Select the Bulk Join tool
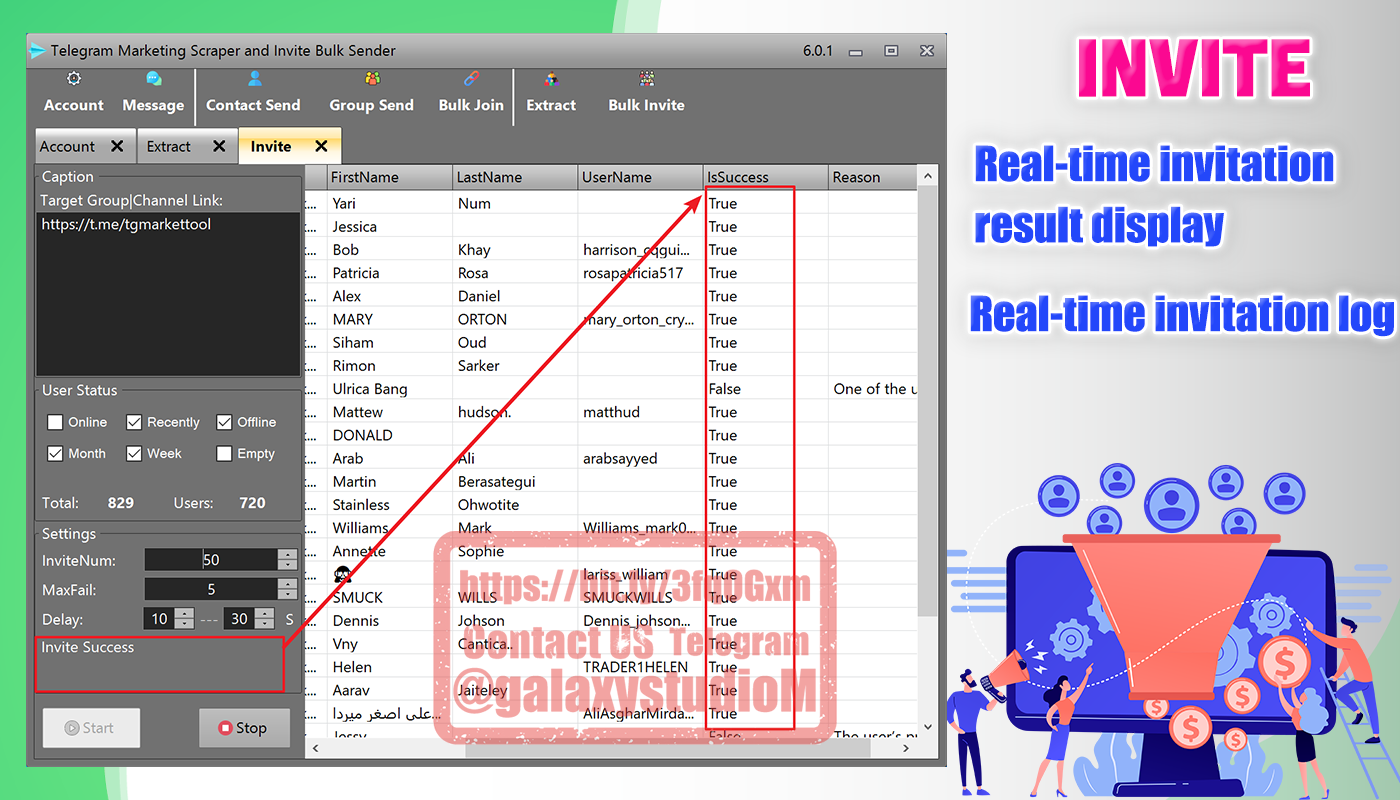 pyautogui.click(x=471, y=93)
